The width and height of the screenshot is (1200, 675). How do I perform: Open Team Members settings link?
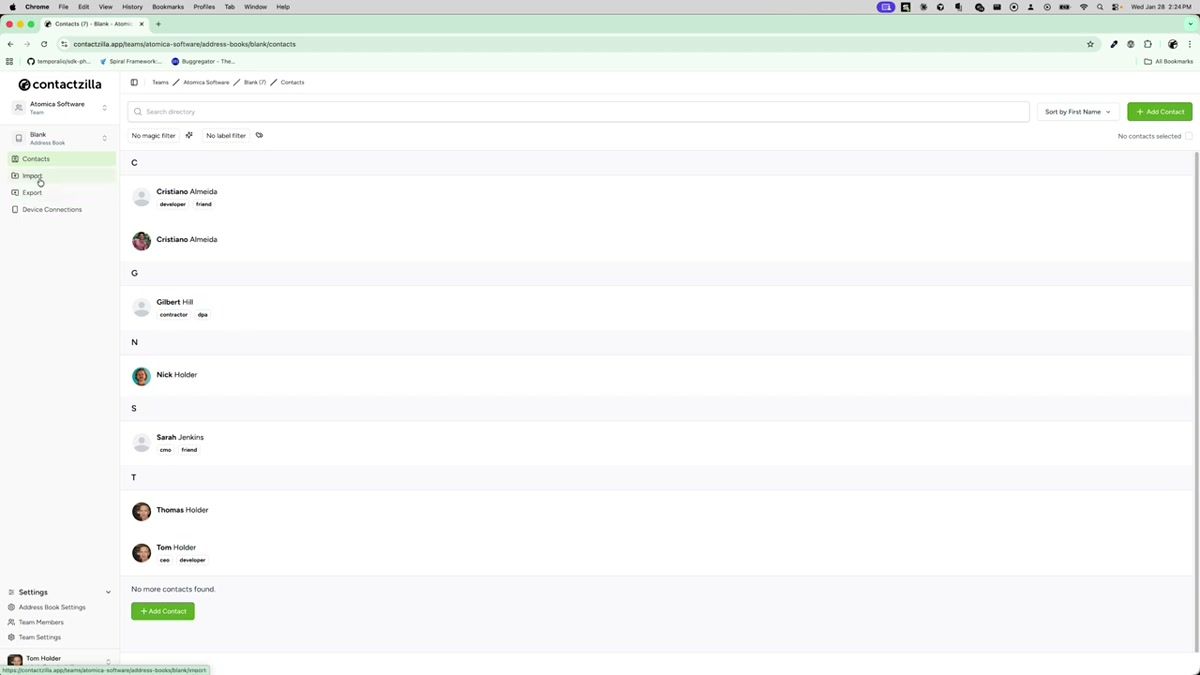(40, 621)
